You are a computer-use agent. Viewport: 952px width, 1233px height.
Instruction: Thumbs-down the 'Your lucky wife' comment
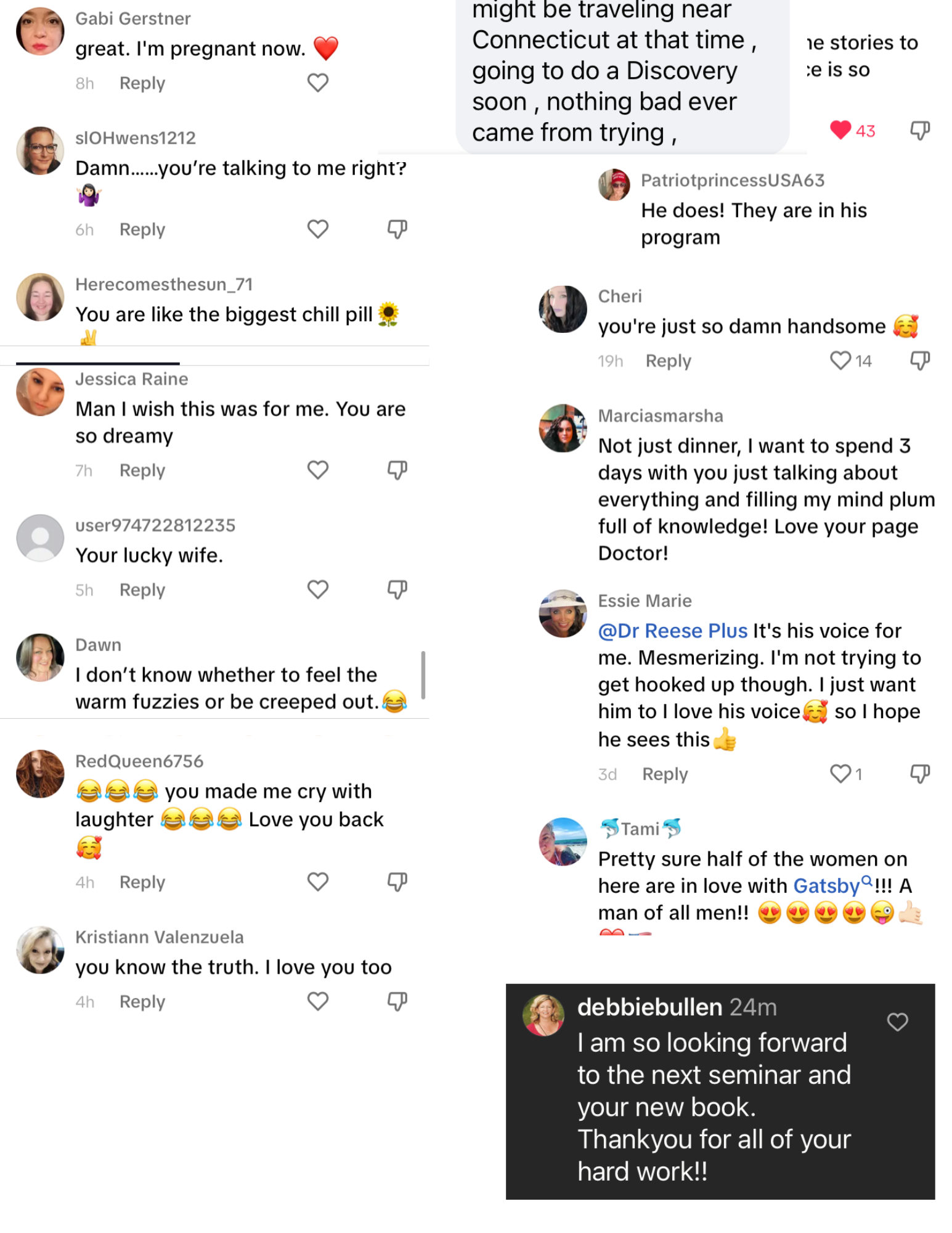pos(397,590)
